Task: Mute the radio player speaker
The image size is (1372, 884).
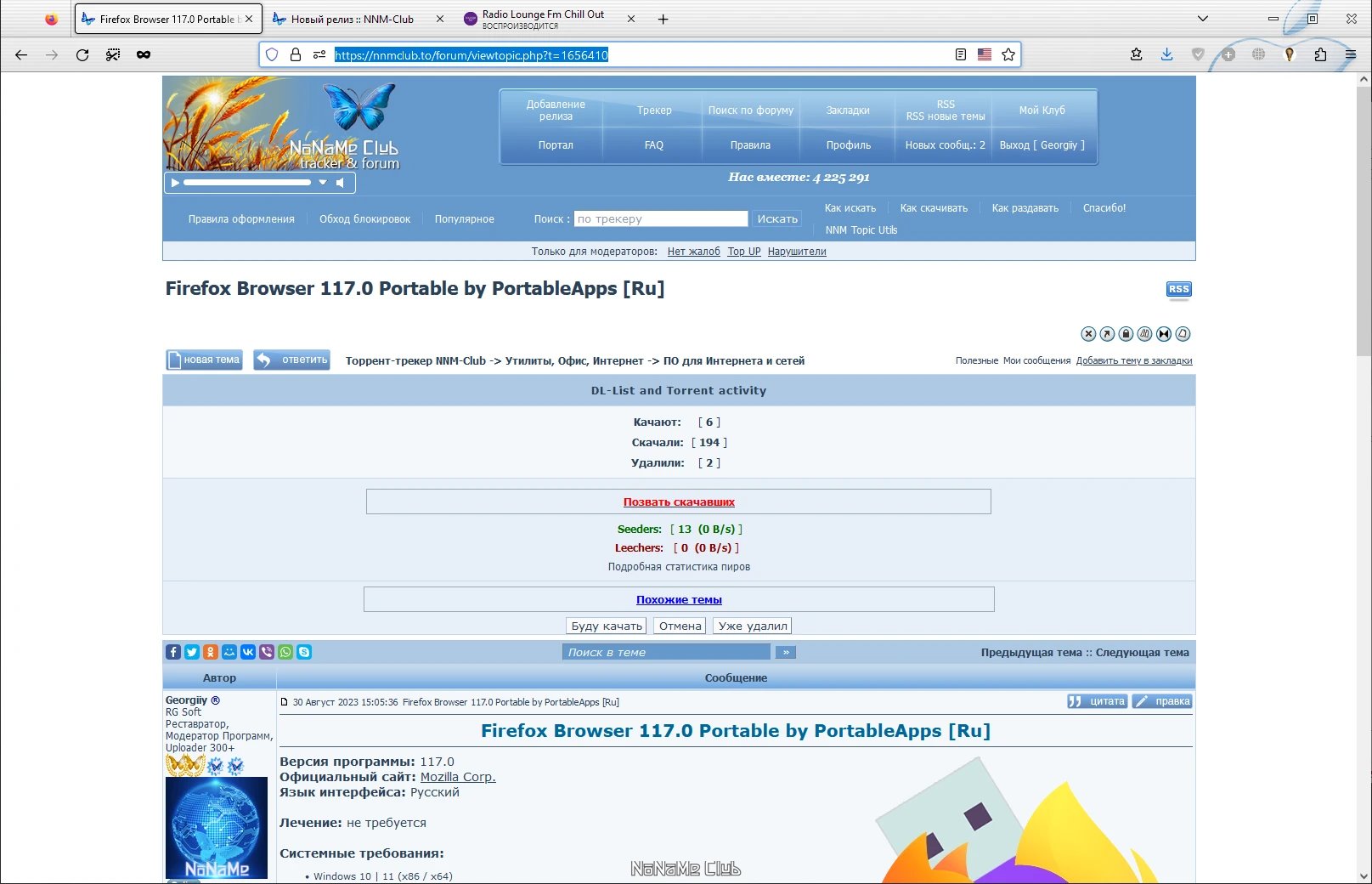Action: (x=340, y=182)
